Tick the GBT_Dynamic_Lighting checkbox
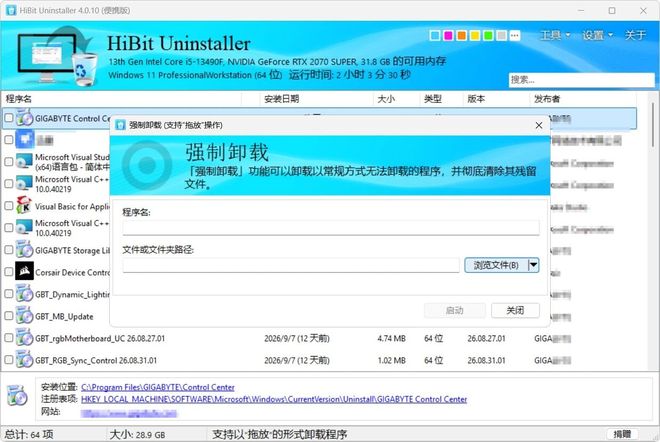This screenshot has height=442, width=660. 8,293
